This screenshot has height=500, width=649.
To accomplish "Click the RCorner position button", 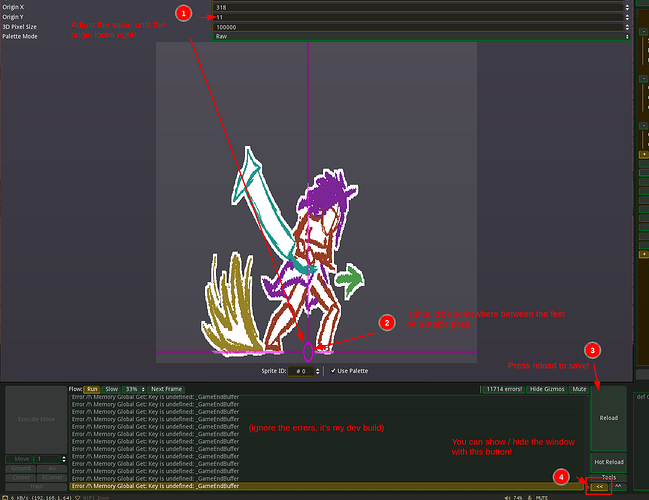I will 52,478.
